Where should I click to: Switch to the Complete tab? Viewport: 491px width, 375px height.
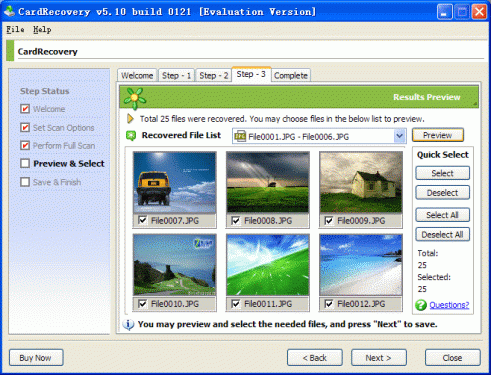coord(291,75)
